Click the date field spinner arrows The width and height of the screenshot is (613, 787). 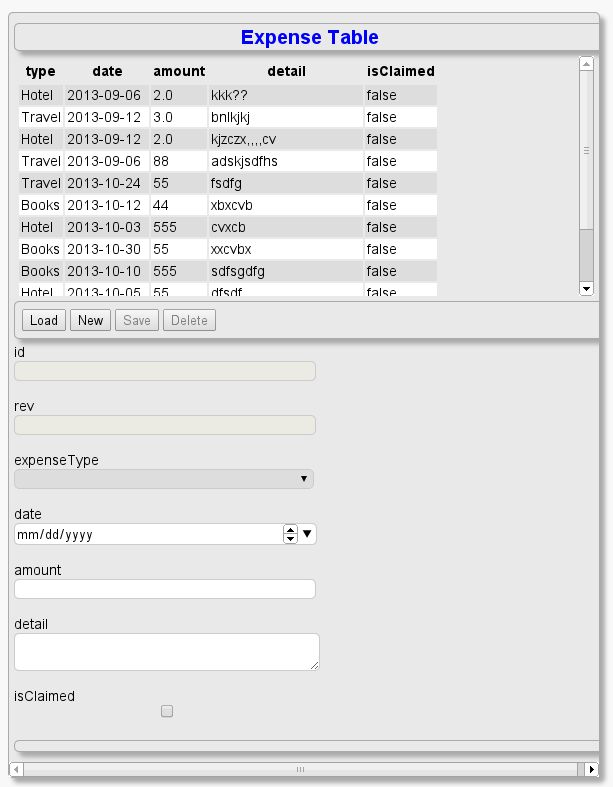click(x=290, y=534)
